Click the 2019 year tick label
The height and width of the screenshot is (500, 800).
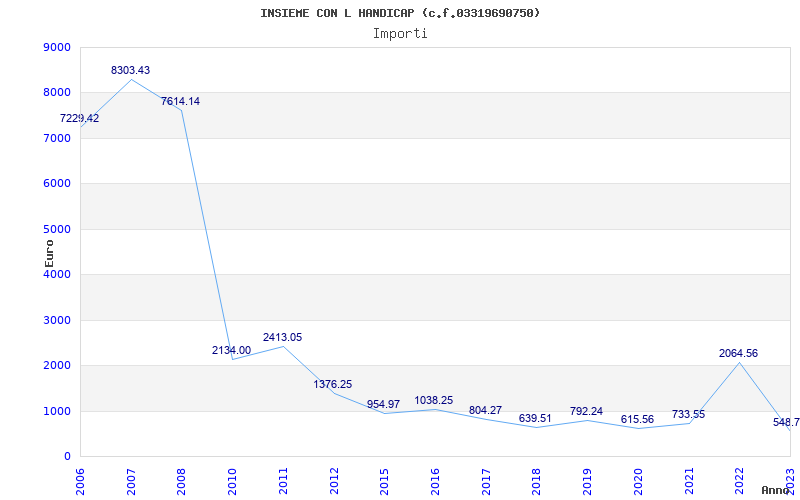[587, 482]
